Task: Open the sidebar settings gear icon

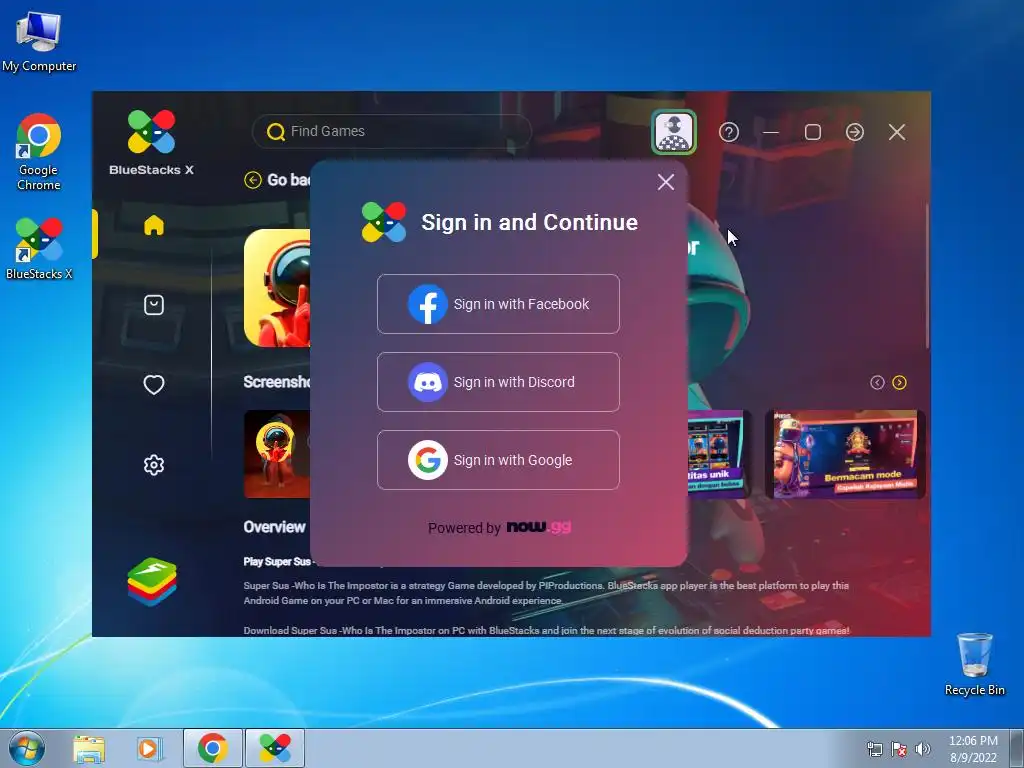Action: click(154, 465)
